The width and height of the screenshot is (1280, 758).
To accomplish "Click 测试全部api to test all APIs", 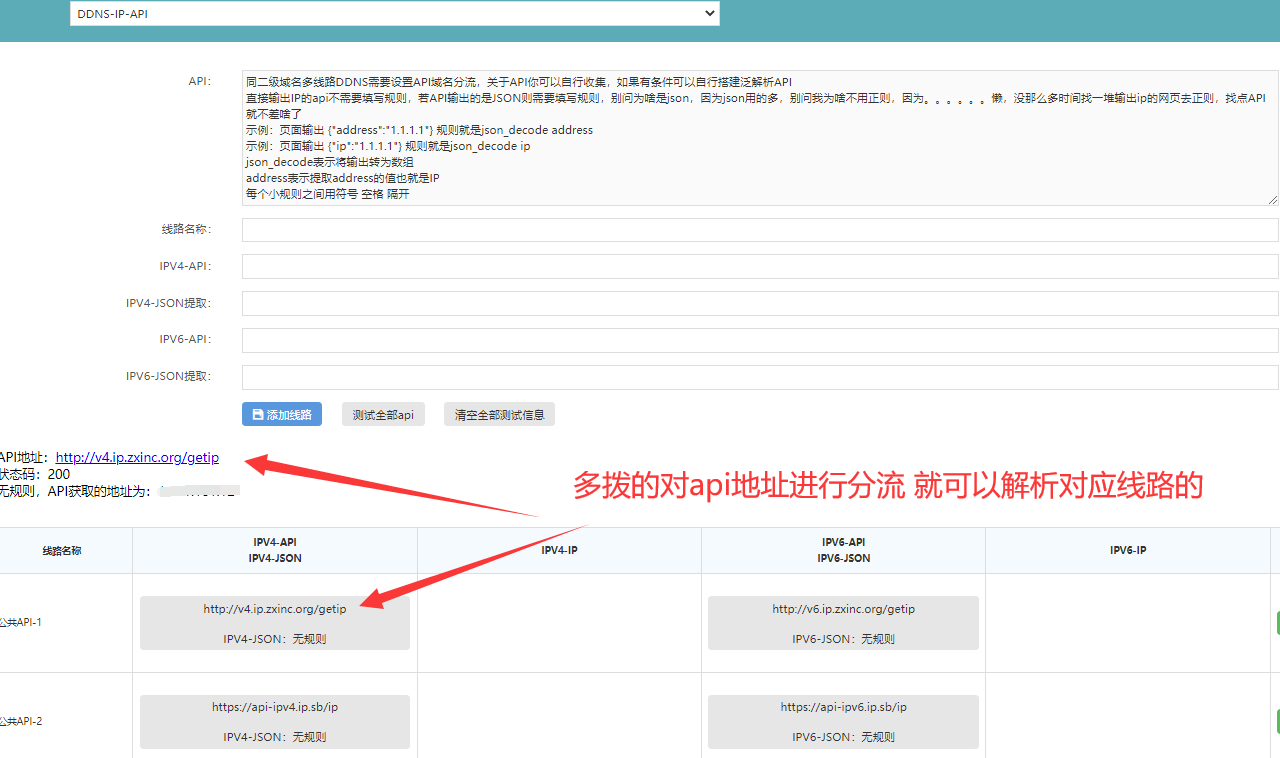I will click(382, 413).
